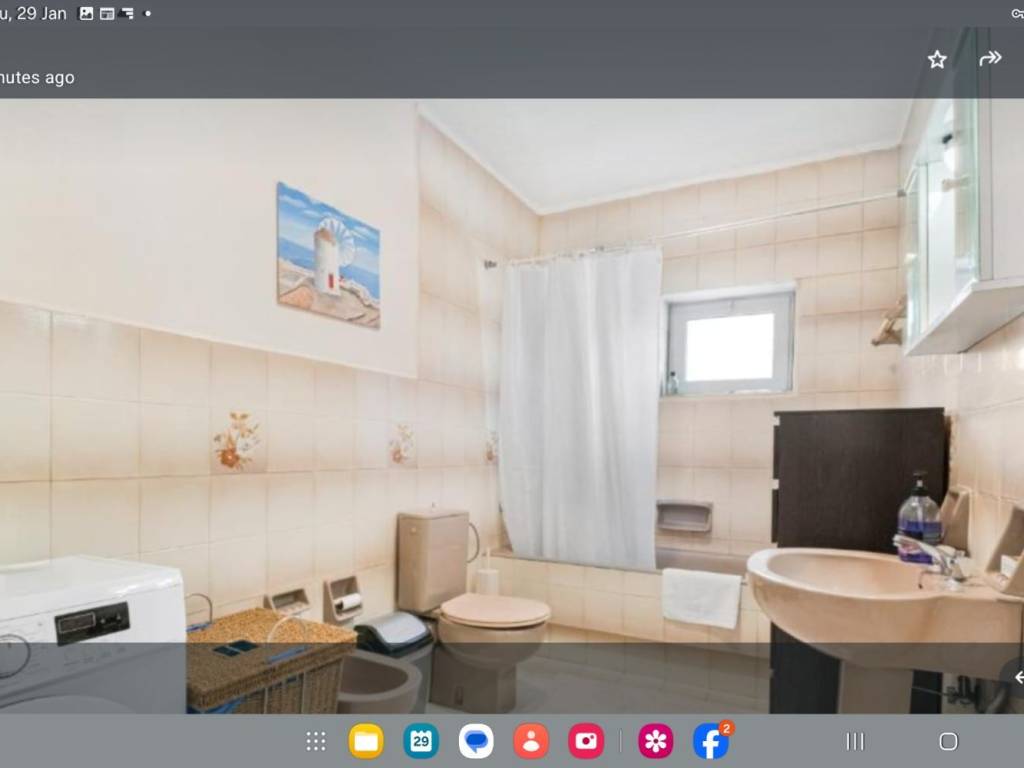This screenshot has width=1024, height=768.
Task: Open Facebook with notification badge
Action: click(x=710, y=742)
